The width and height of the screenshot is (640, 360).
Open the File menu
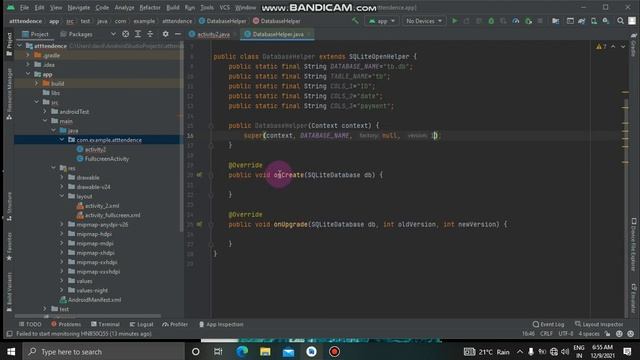(x=24, y=8)
